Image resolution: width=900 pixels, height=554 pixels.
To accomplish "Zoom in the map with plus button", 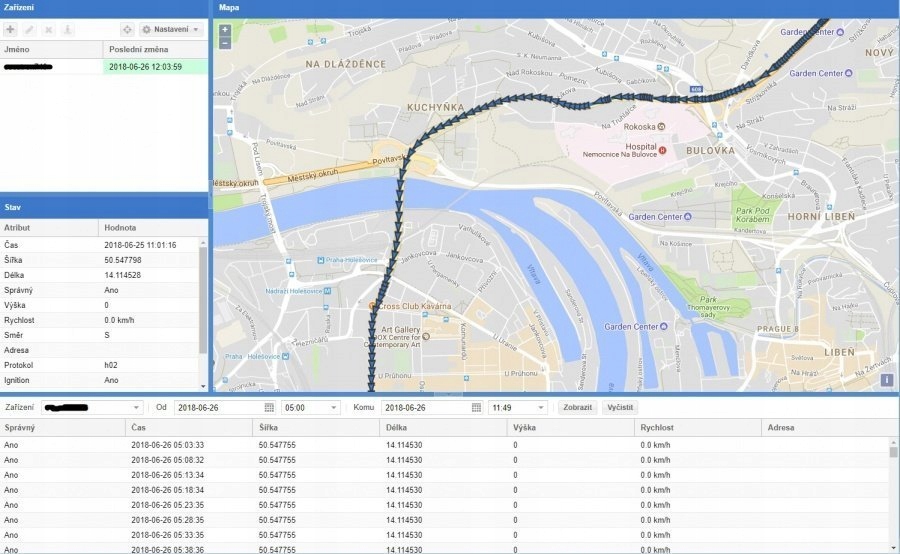I will 225,29.
